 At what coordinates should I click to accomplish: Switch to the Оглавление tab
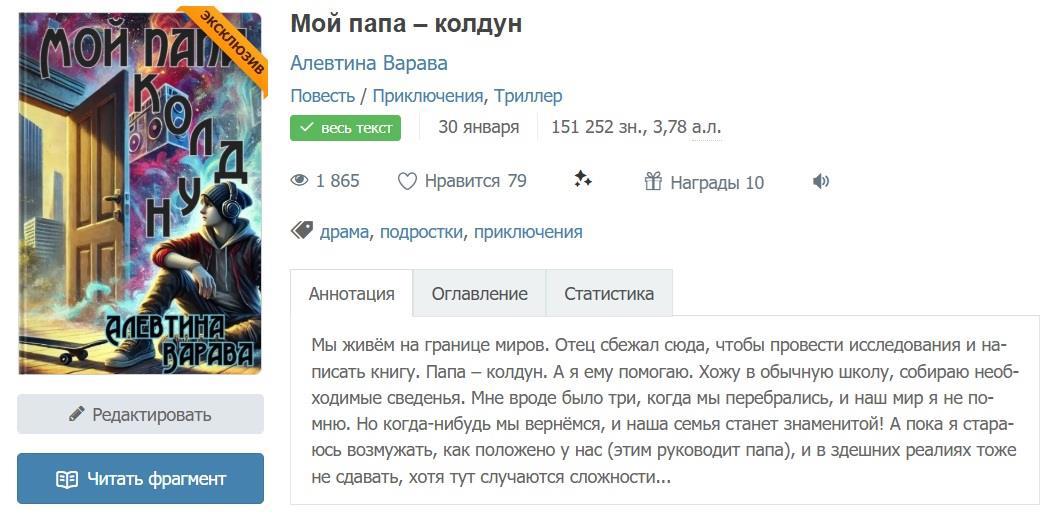tap(479, 294)
